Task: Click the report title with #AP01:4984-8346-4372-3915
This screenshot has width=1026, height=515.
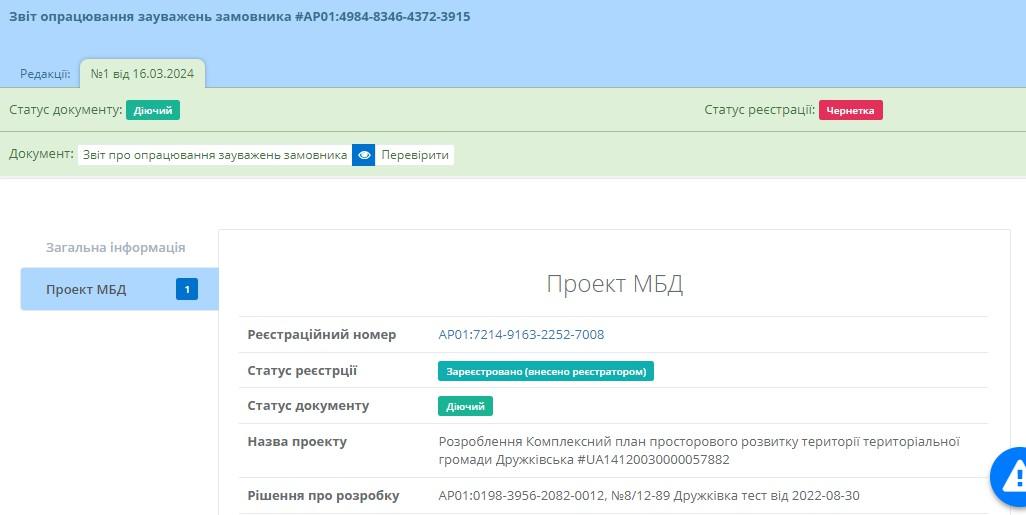Action: pos(240,17)
